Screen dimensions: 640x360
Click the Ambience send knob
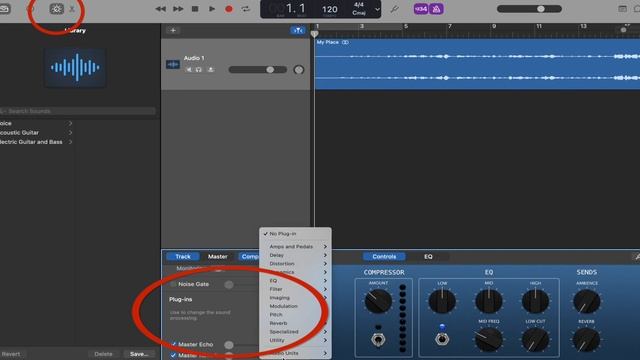pyautogui.click(x=587, y=301)
